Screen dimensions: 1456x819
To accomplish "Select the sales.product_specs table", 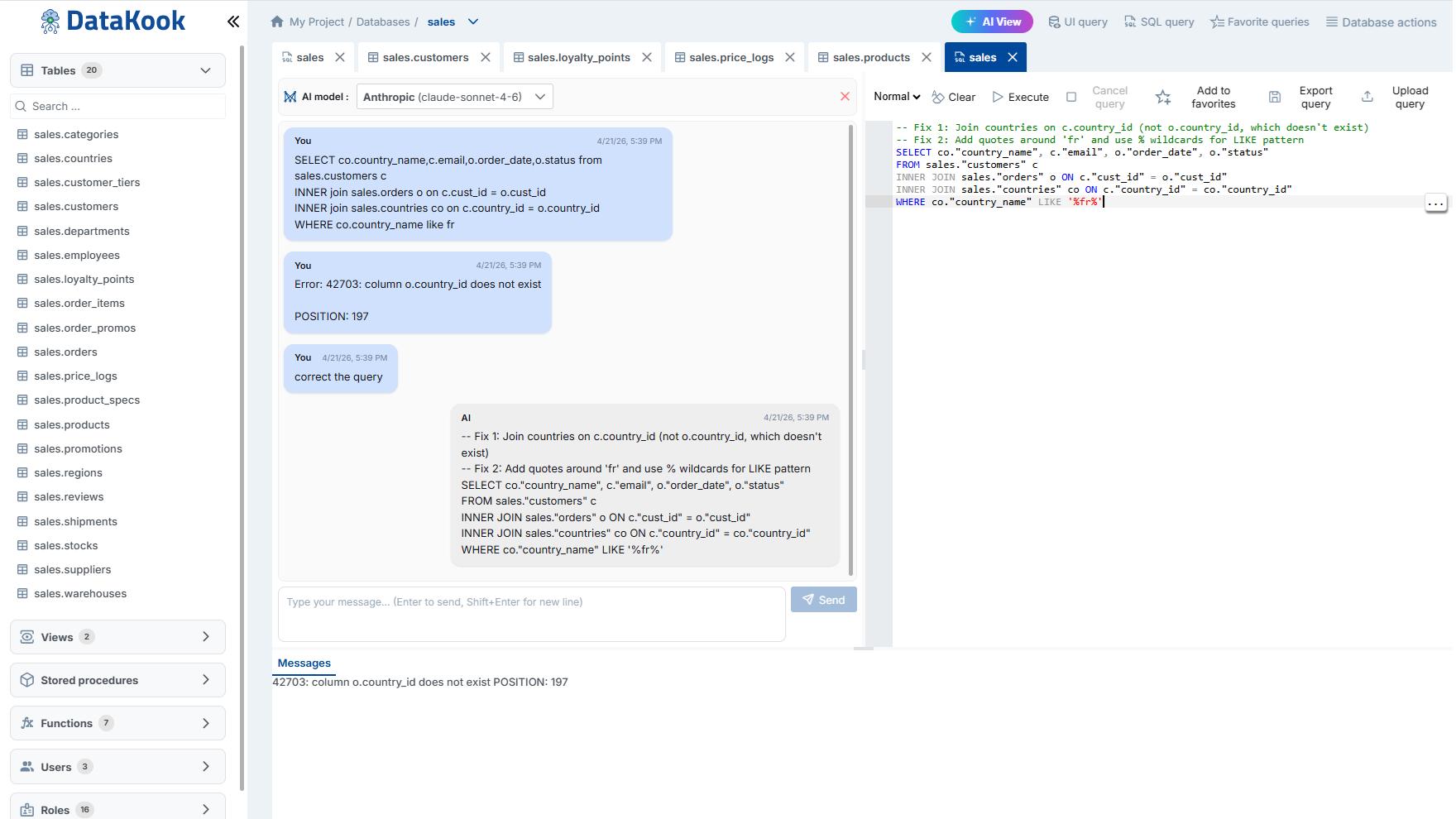I will point(87,400).
